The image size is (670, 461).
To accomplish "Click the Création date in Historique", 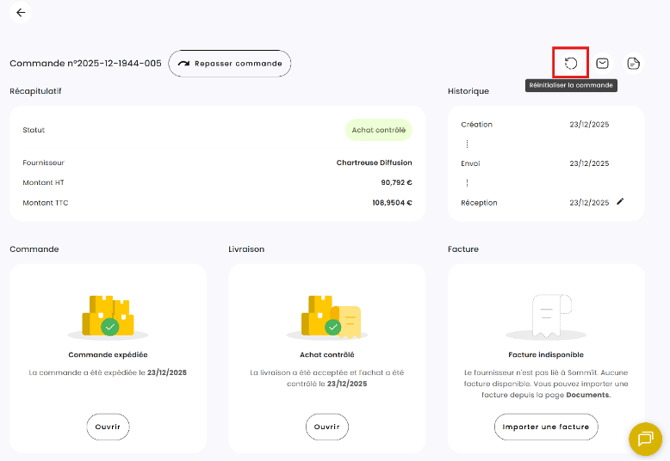I will tap(589, 124).
